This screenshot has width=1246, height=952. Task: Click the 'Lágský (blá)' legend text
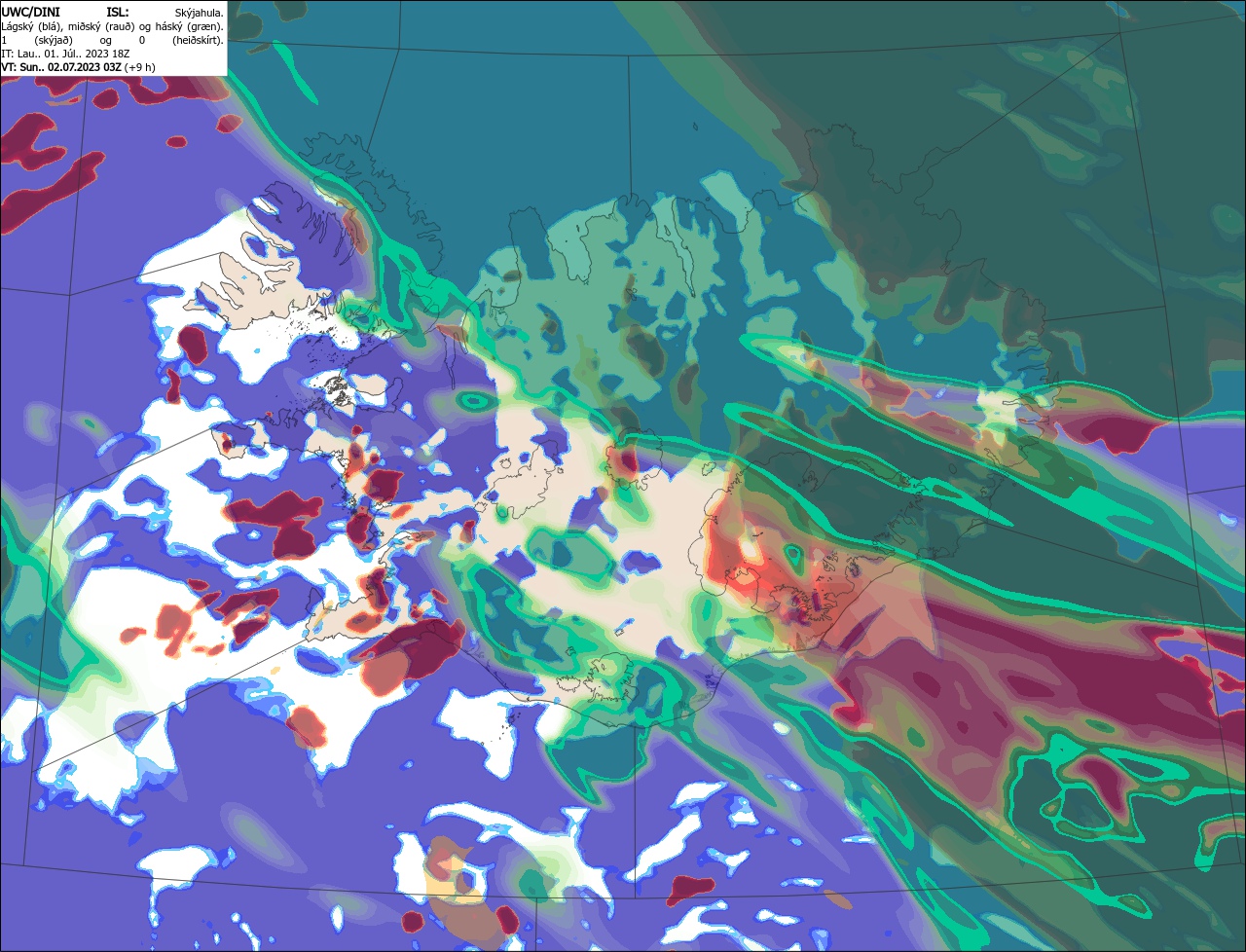[x=30, y=27]
